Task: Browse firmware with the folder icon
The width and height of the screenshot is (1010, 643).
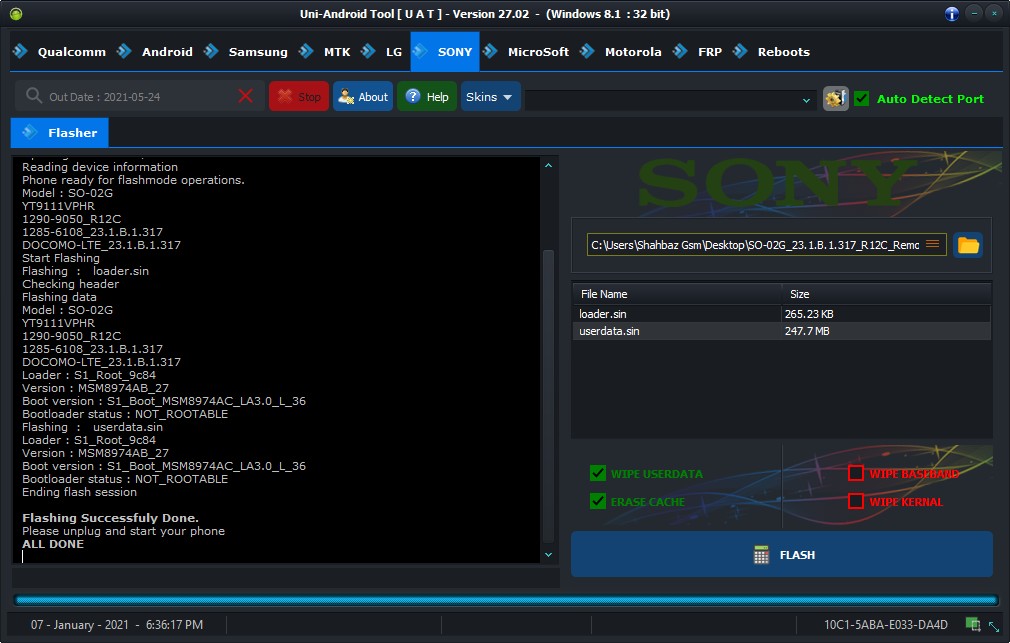Action: point(967,245)
